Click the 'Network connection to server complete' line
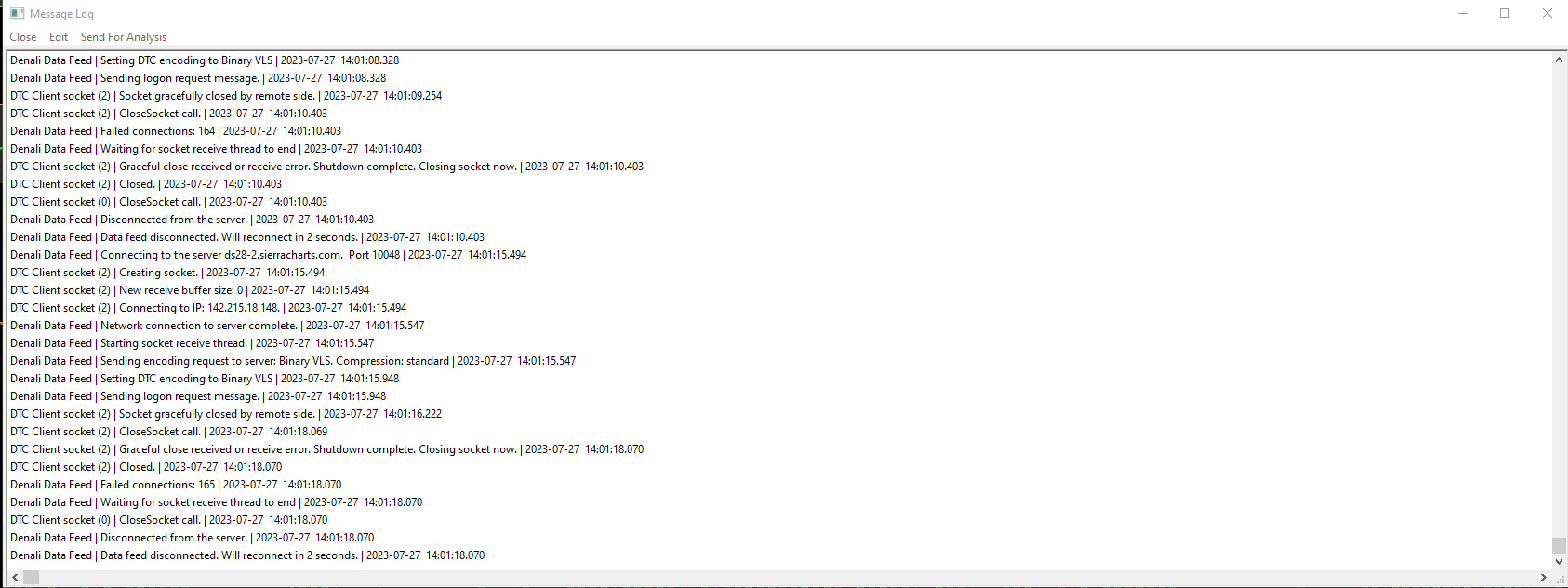 [x=218, y=326]
